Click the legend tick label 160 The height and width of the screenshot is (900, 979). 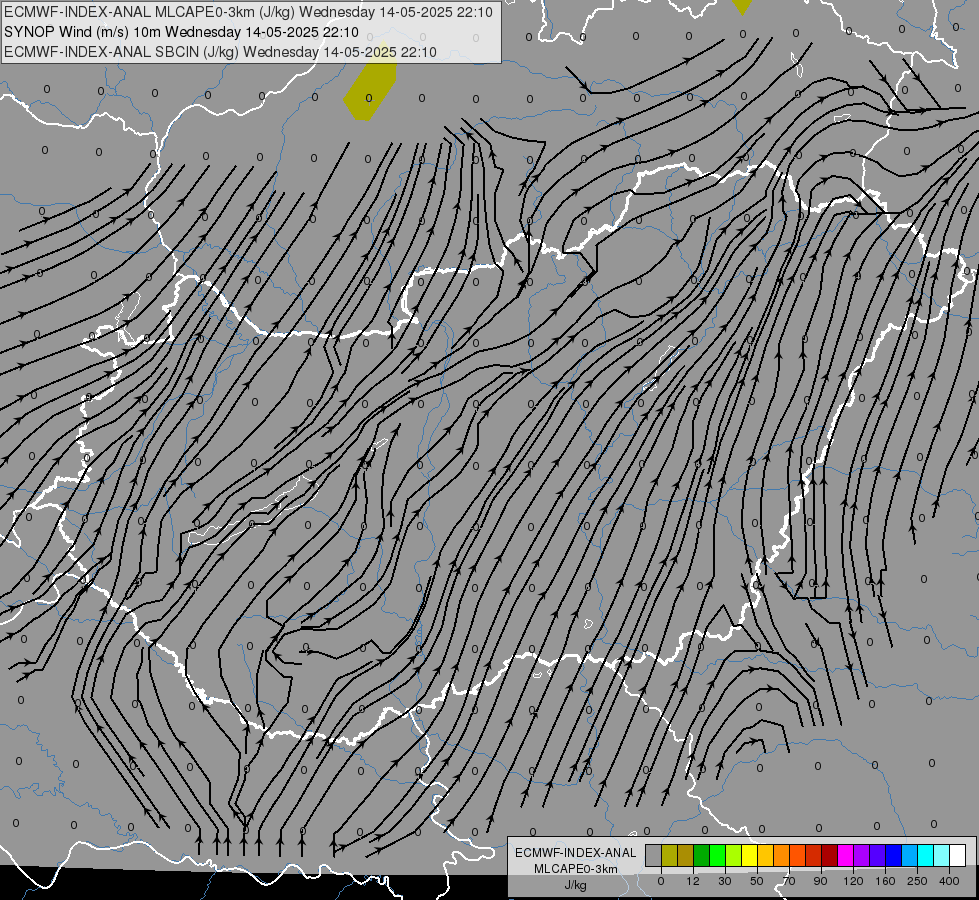[x=885, y=881]
